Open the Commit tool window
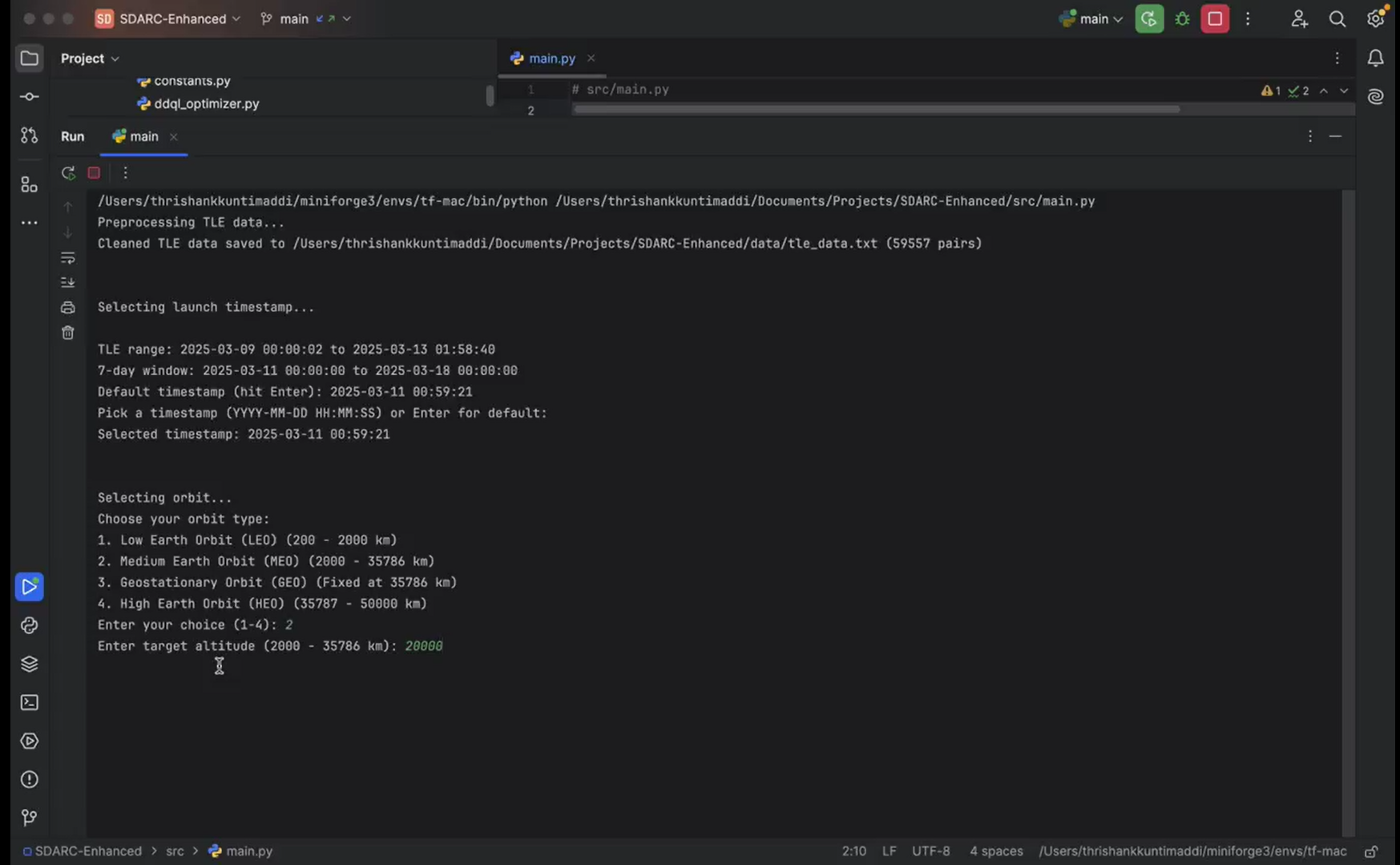Screen dimensions: 1400x865 29,96
